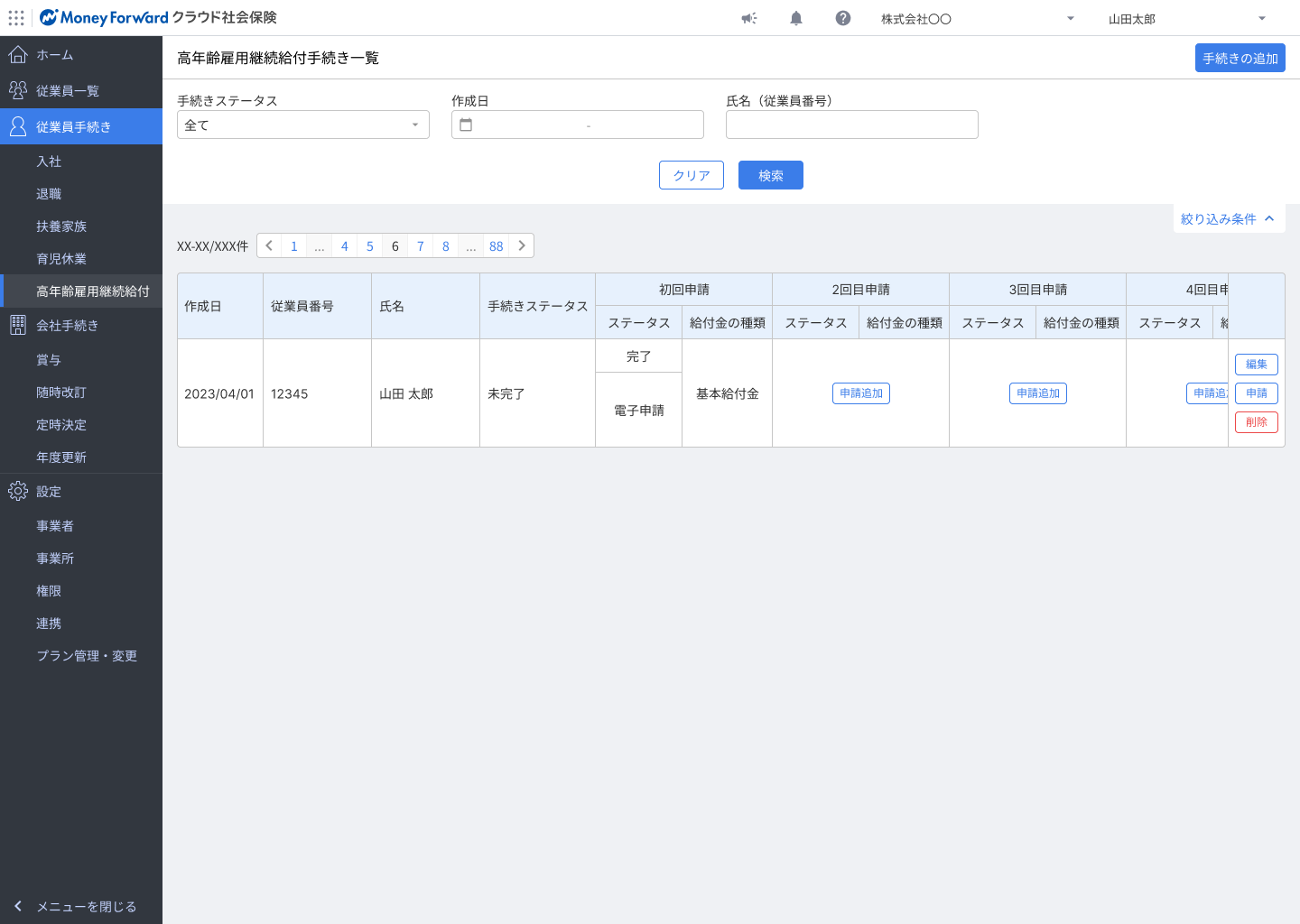Open ホーム in the sidebar

(81, 54)
